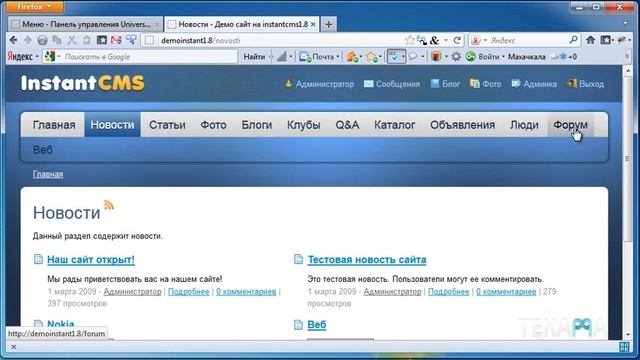This screenshot has height=360, width=640.
Task: Click the checkmark icon in Yandex bar
Action: pos(394,57)
